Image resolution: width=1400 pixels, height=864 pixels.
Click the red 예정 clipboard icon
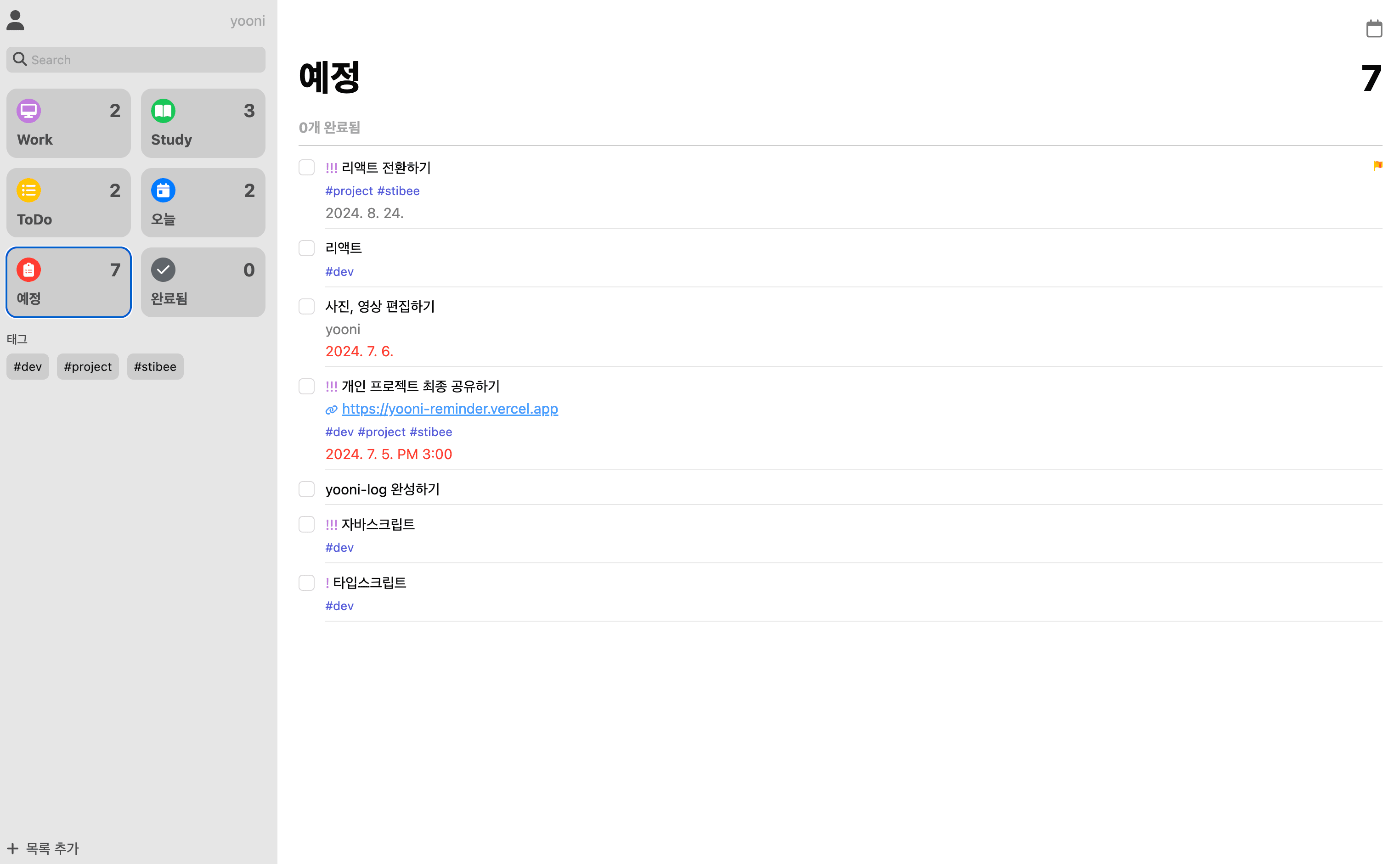[28, 270]
